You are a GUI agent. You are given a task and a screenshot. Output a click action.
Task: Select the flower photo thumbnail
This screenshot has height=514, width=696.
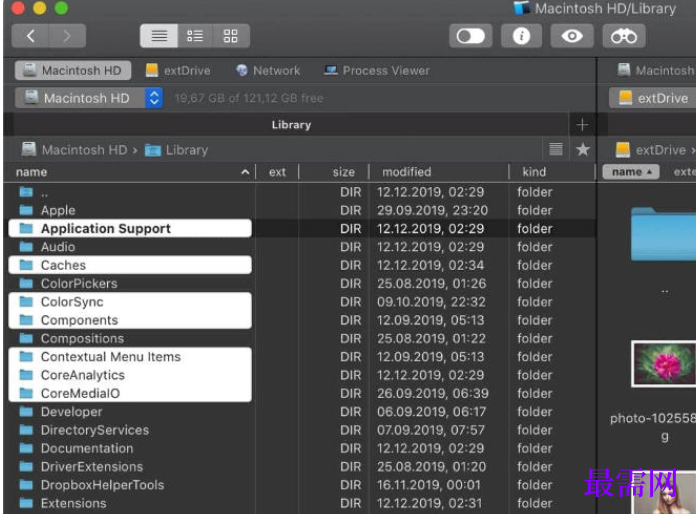[x=664, y=364]
